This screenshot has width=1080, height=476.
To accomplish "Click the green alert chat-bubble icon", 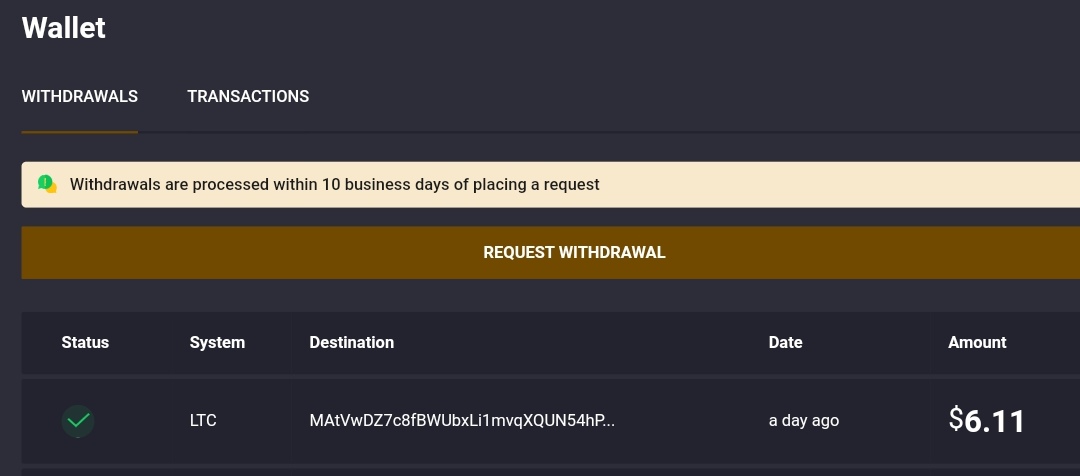I will tap(47, 184).
